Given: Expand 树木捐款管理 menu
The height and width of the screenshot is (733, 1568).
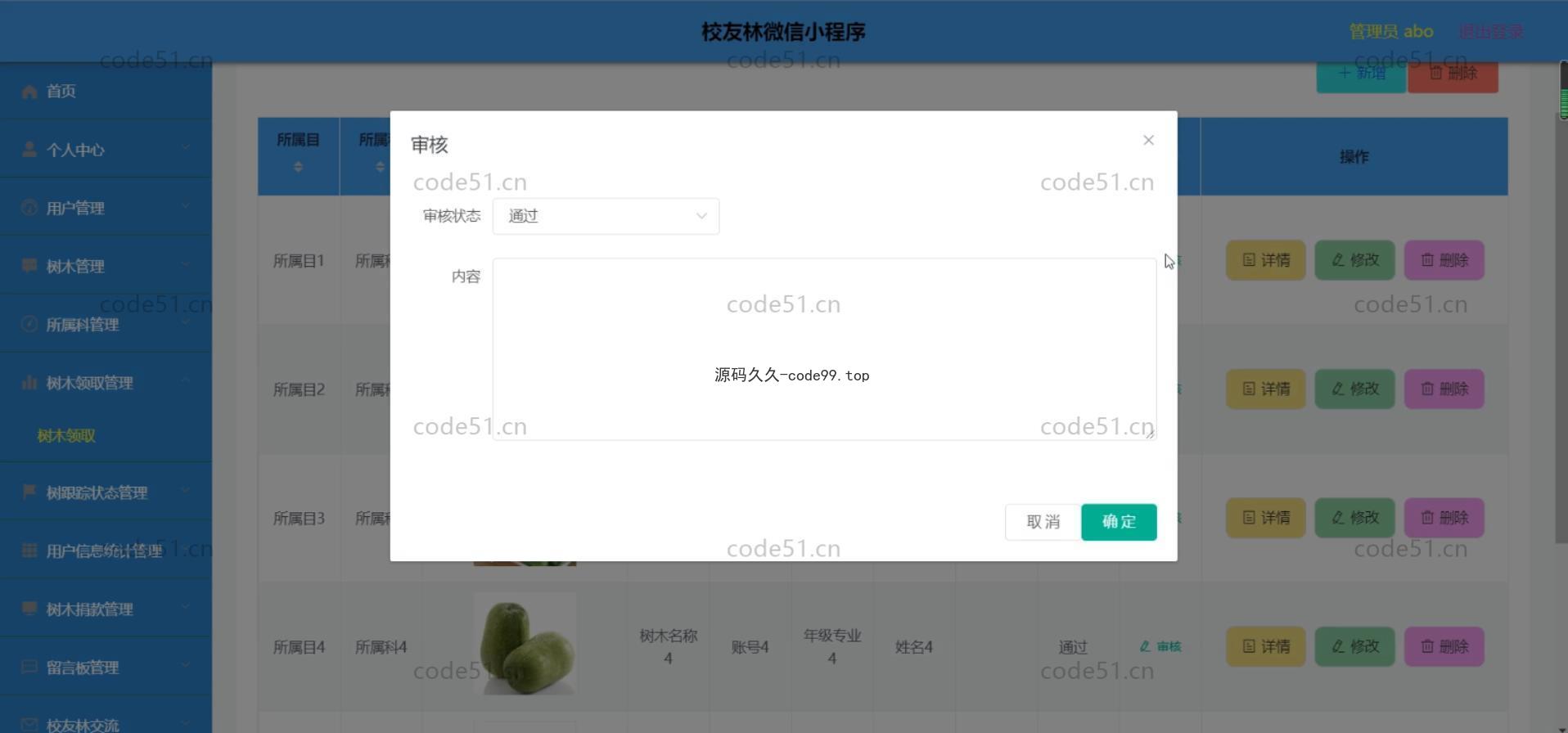Looking at the screenshot, I should click(106, 609).
